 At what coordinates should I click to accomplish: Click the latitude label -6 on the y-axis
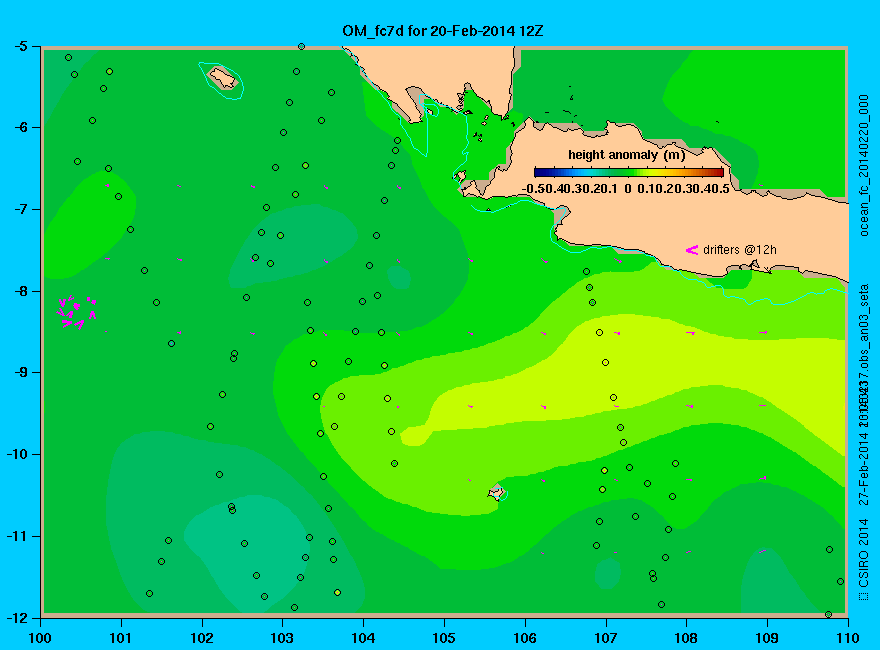19,127
